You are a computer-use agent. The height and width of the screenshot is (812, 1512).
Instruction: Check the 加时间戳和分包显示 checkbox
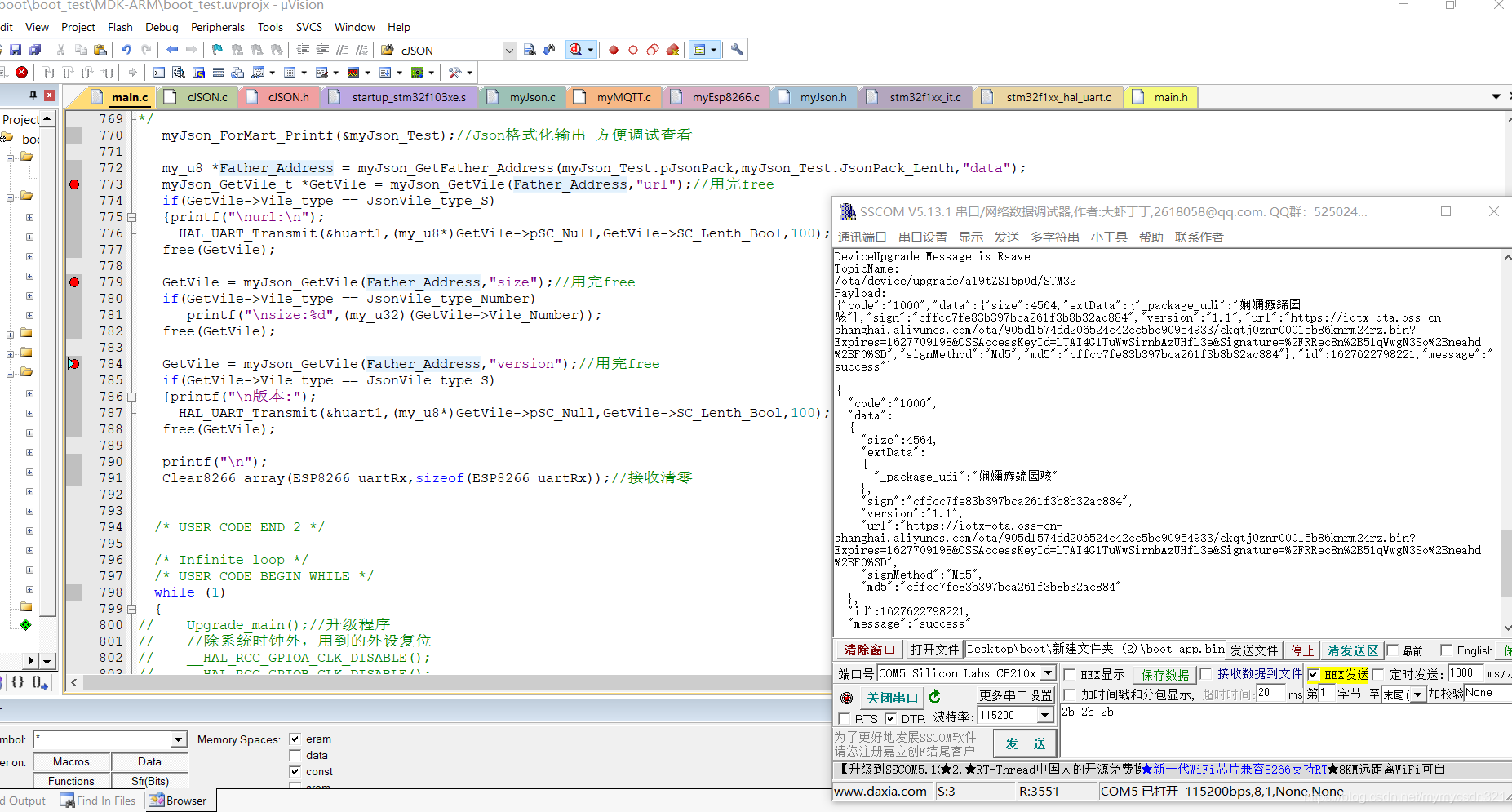[1069, 694]
